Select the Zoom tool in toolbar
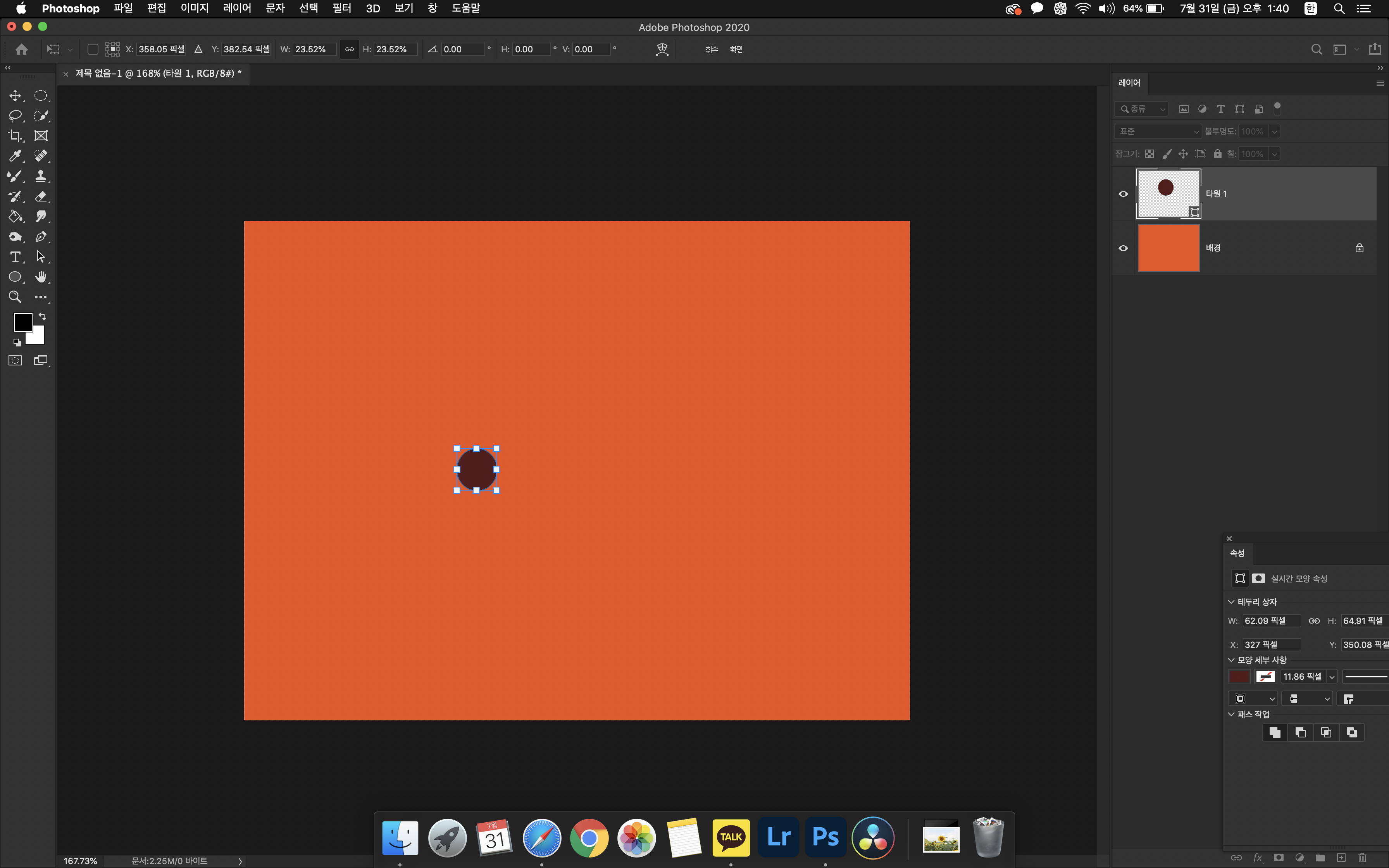The height and width of the screenshot is (868, 1389). (15, 297)
